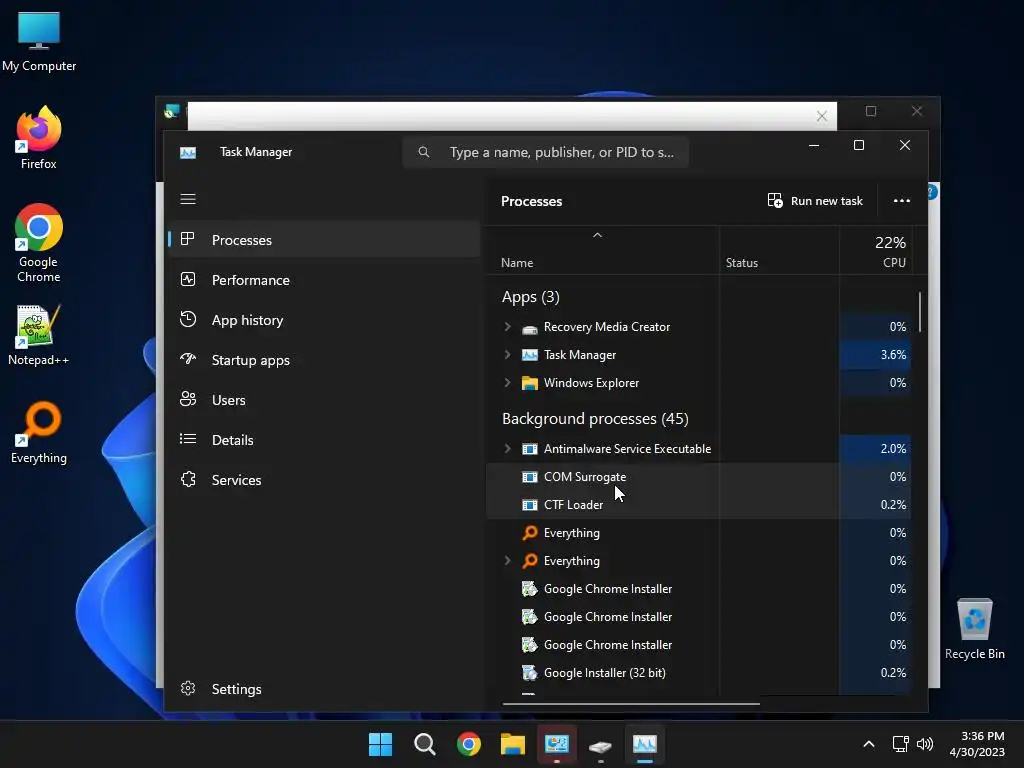Click the Antimalware Service Executable icon

(530, 449)
